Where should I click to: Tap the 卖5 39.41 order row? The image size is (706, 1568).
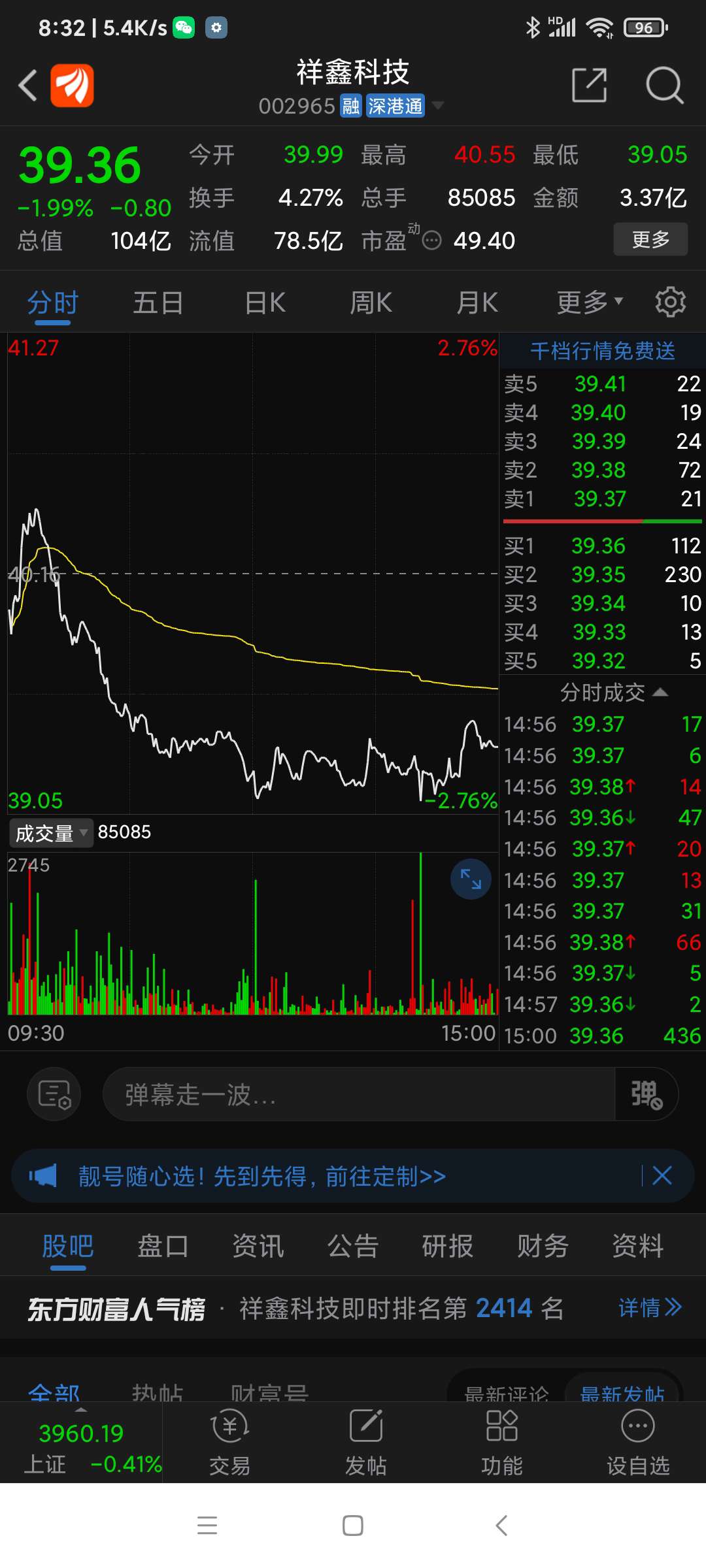[x=603, y=384]
